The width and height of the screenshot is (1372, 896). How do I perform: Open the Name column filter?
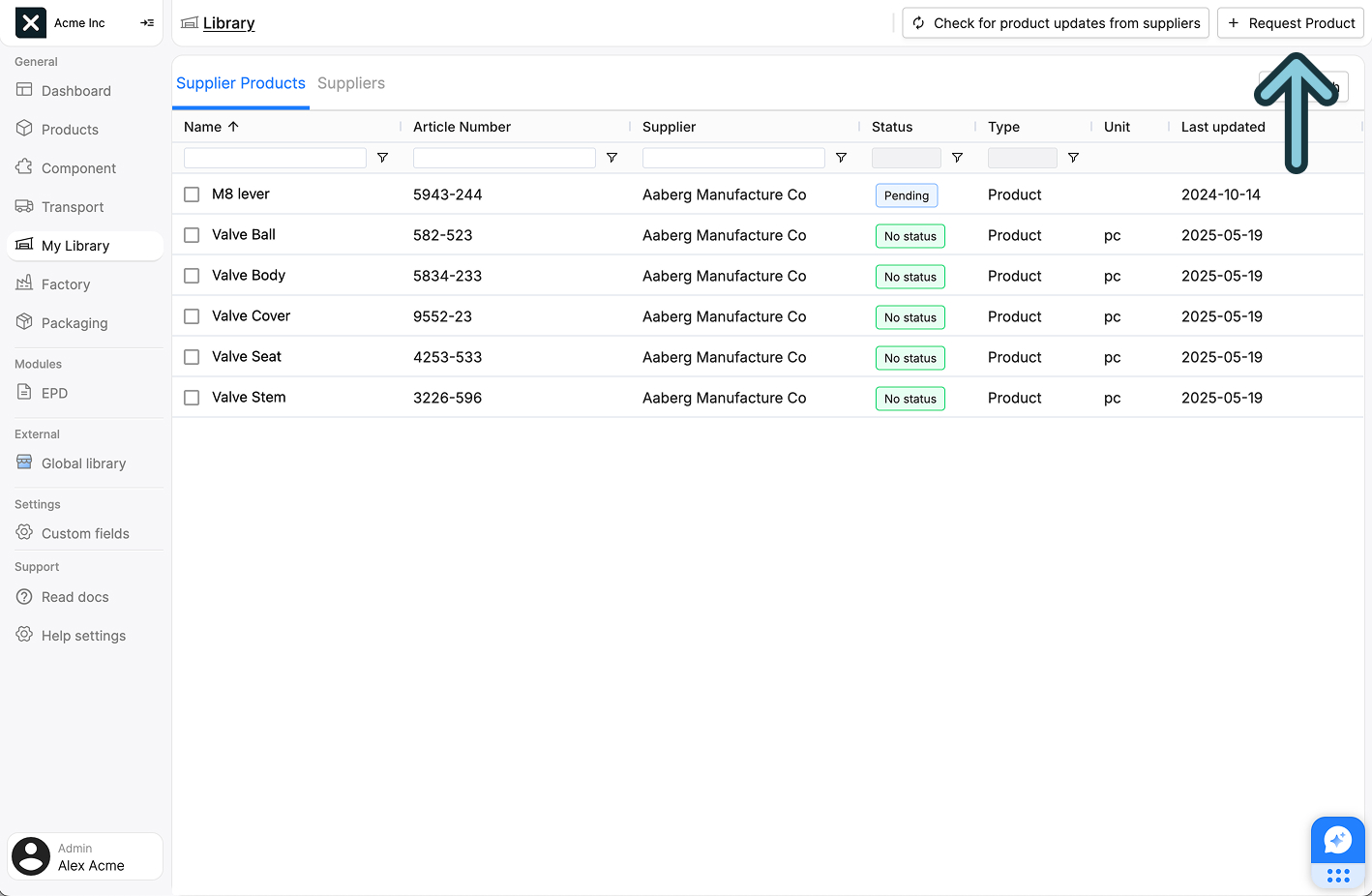382,157
